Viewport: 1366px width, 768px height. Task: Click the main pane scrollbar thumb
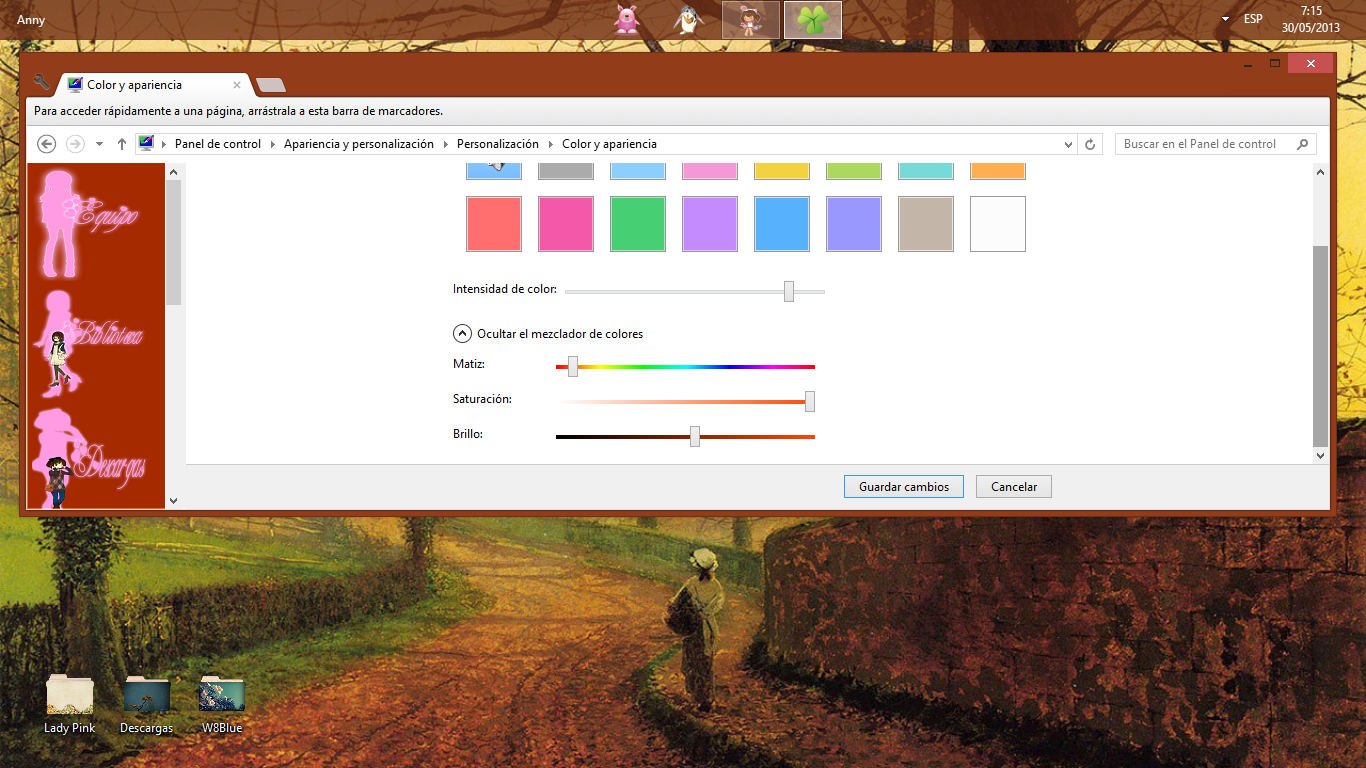click(1321, 345)
